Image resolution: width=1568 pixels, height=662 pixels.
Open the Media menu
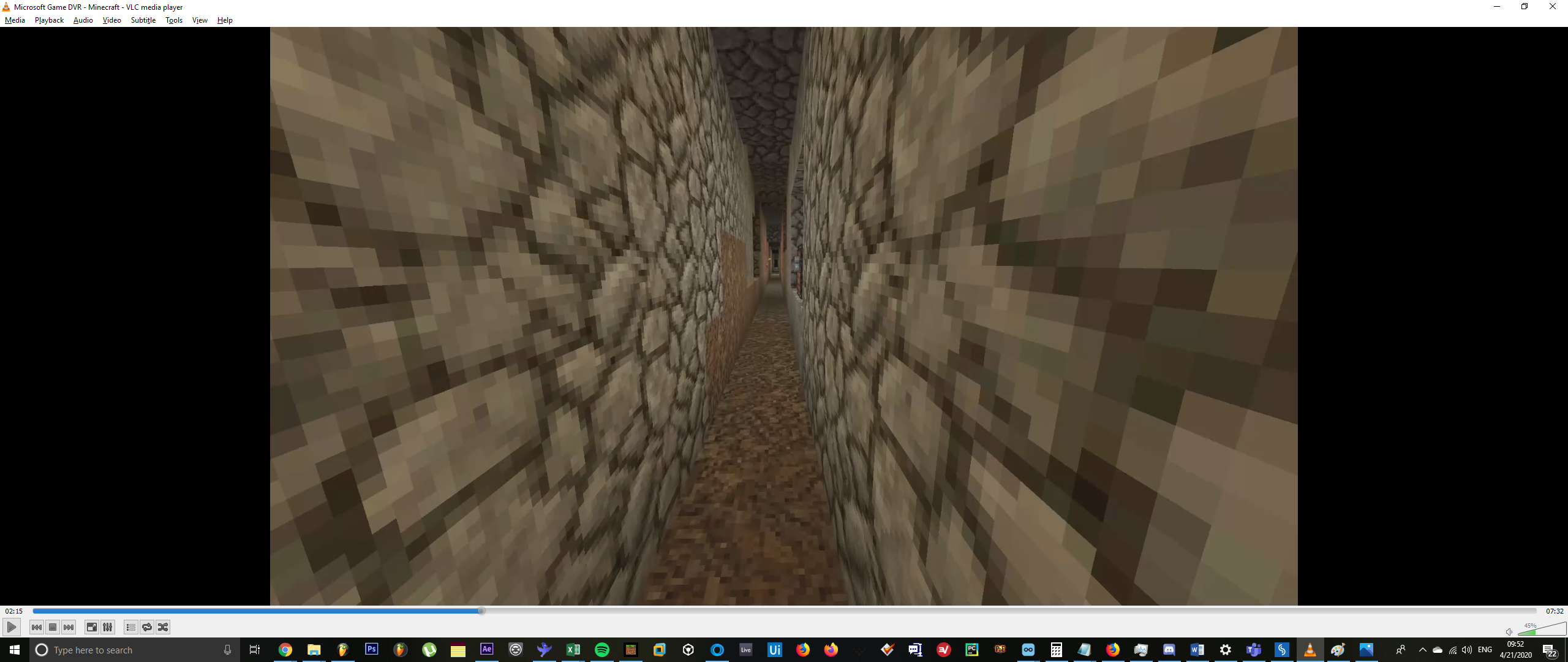[x=15, y=20]
